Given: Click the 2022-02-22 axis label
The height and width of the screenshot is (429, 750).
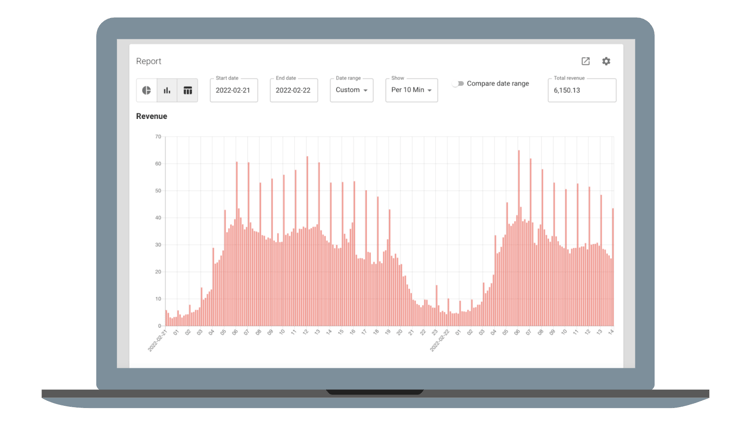Looking at the screenshot, I should point(440,341).
